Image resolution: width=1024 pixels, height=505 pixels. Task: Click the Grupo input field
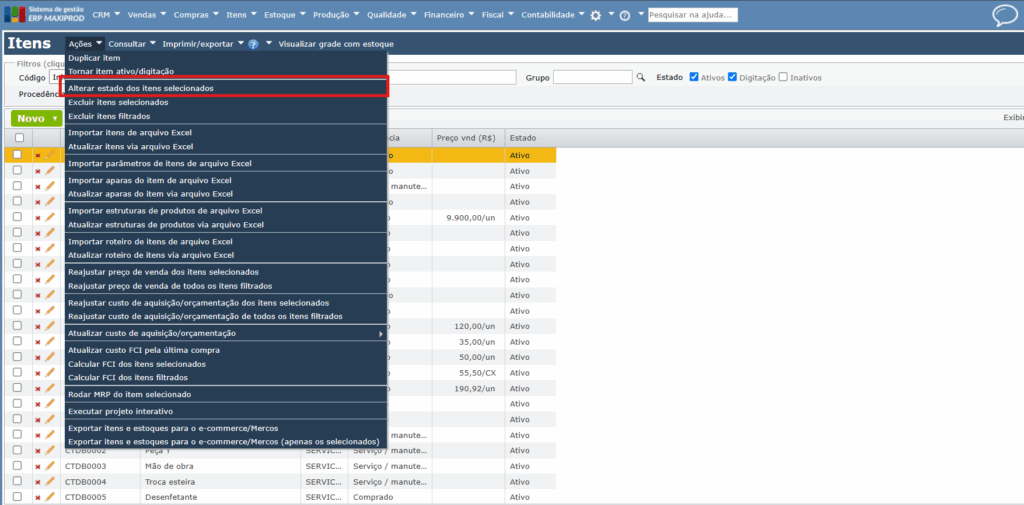tap(593, 77)
